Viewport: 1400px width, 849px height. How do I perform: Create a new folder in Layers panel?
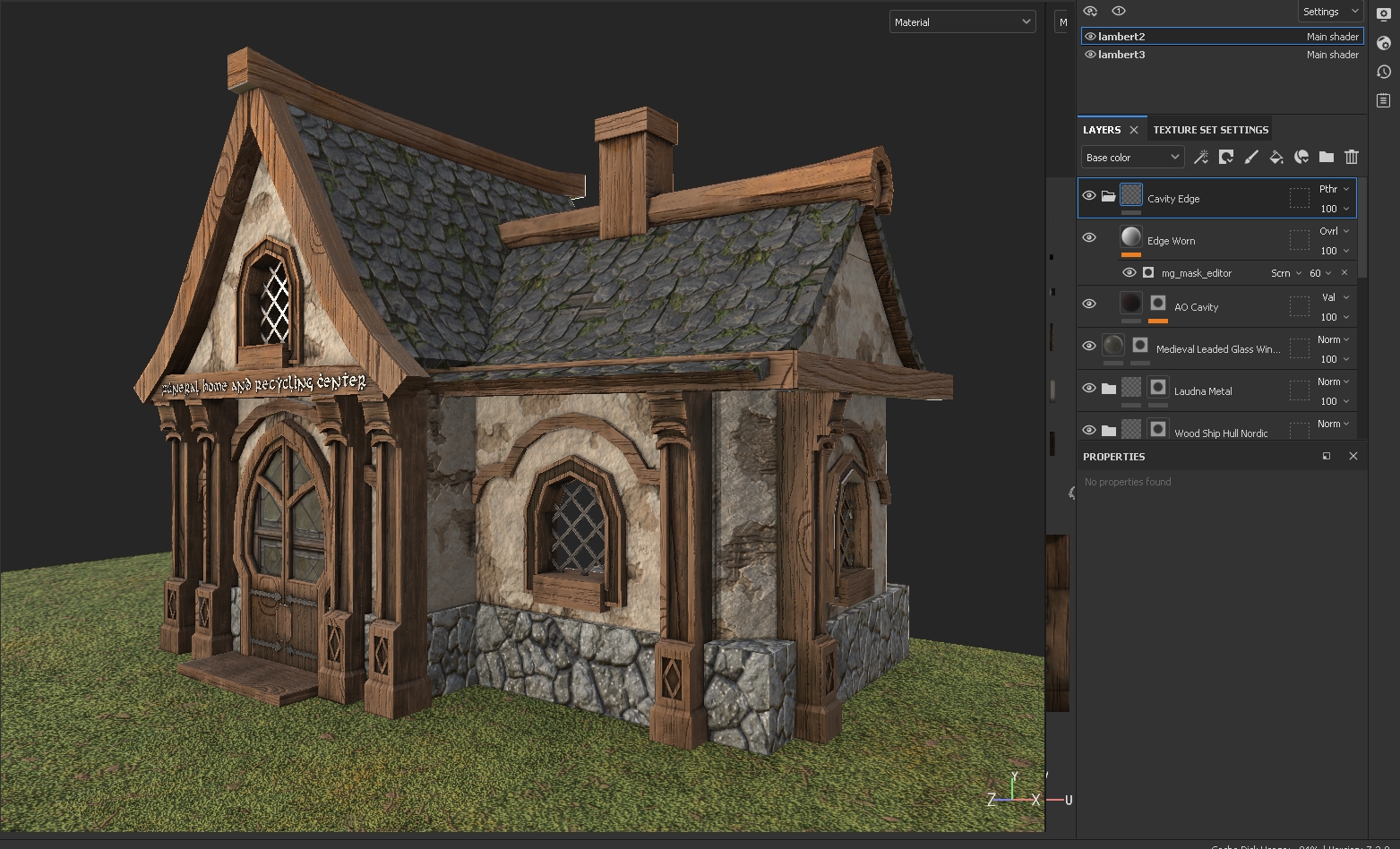coord(1327,158)
